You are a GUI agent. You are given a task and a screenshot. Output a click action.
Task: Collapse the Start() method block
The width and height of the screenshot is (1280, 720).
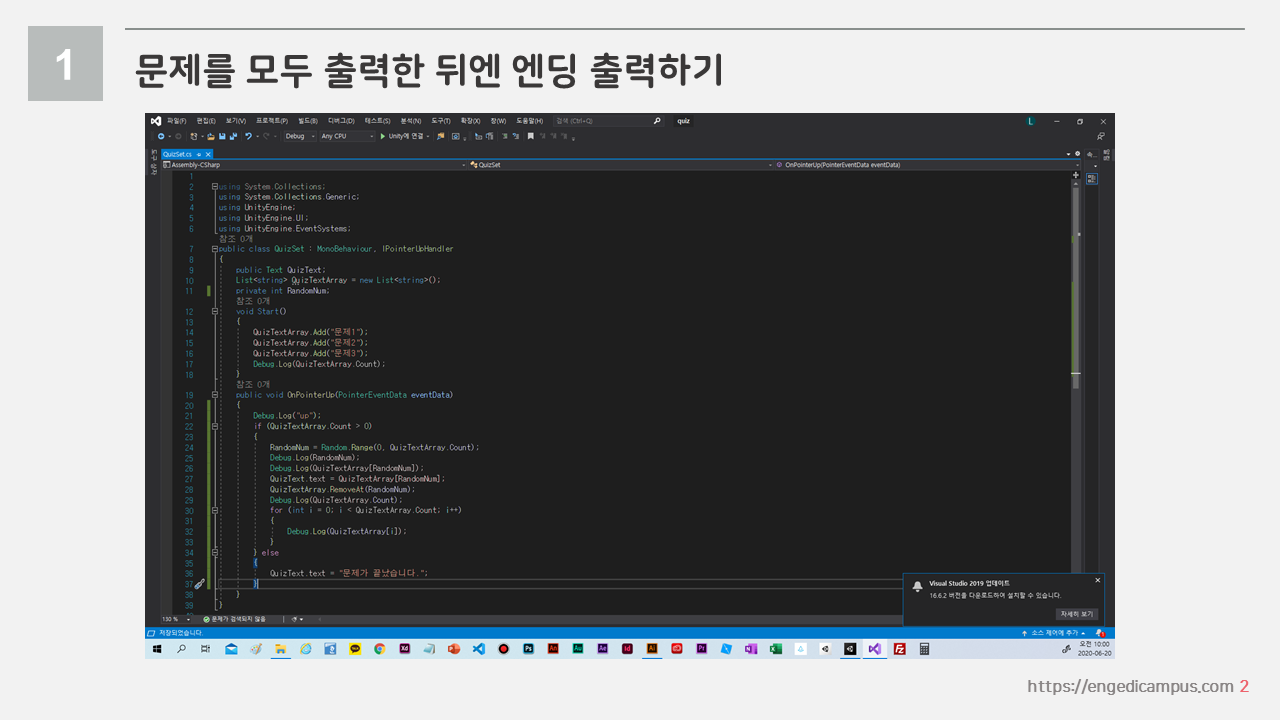point(214,311)
